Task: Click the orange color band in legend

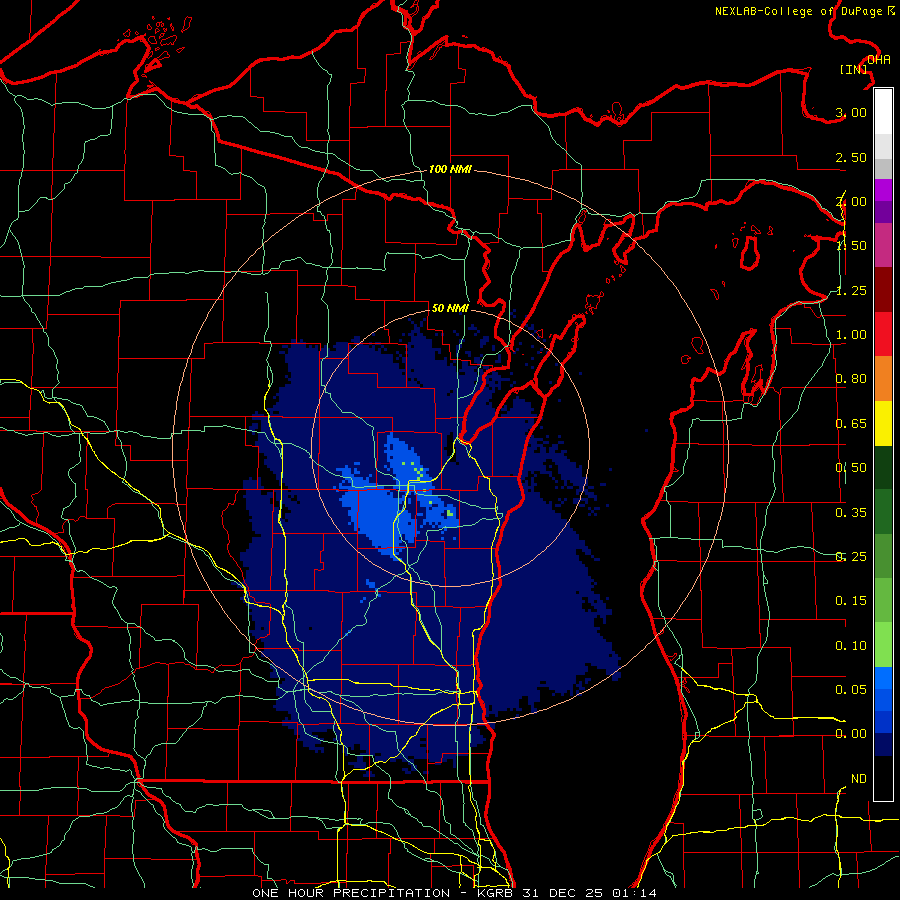Action: 883,379
